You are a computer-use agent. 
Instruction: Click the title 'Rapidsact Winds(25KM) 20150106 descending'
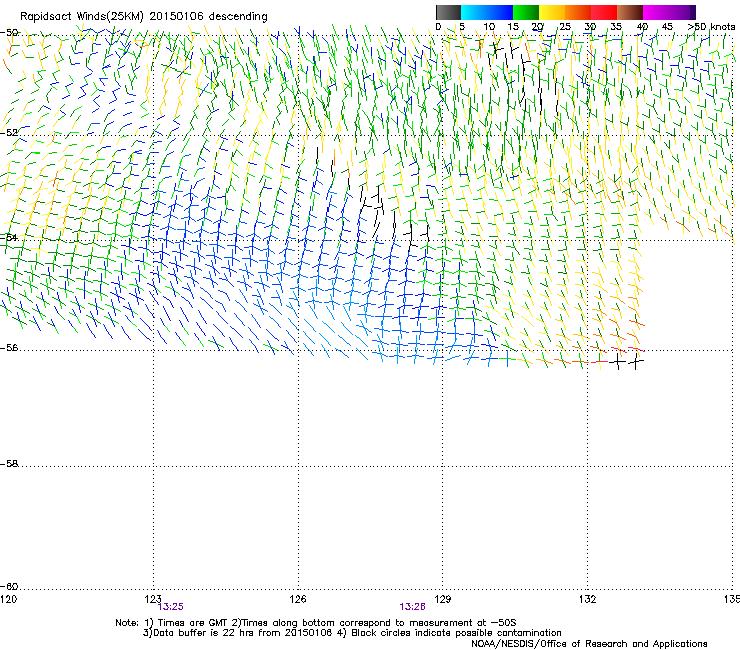143,17
